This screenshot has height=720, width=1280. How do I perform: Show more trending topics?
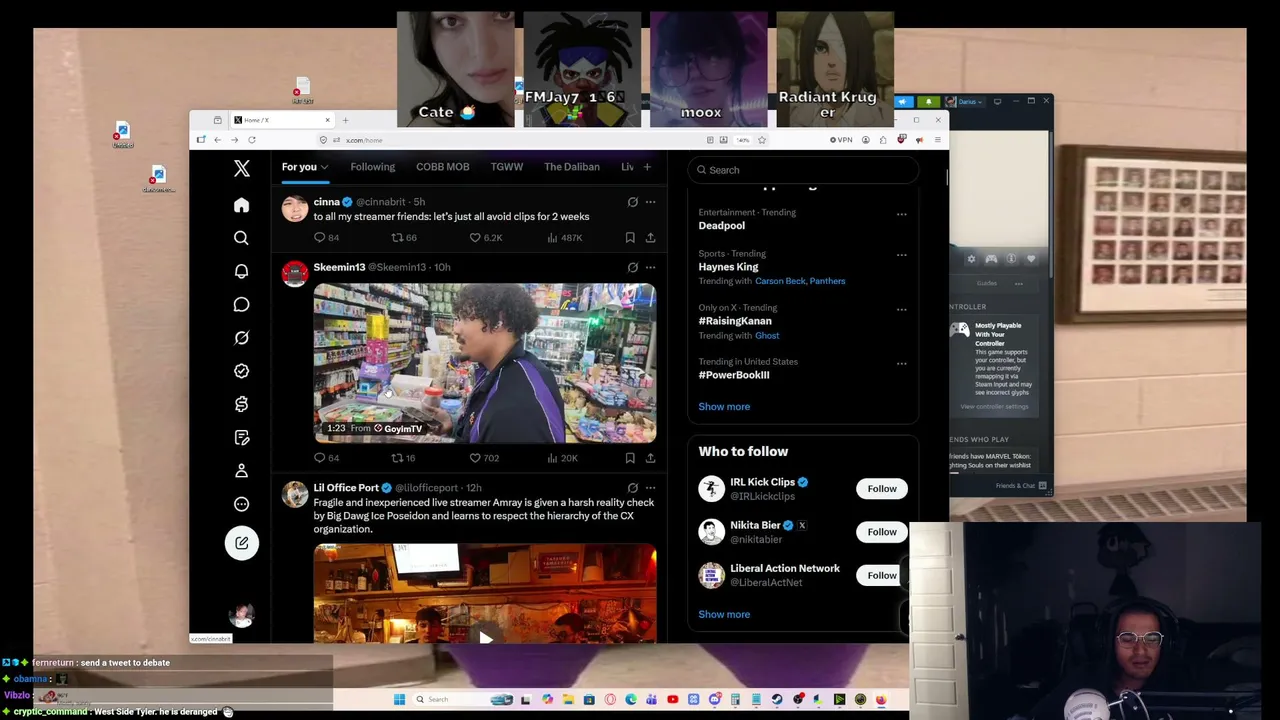724,407
